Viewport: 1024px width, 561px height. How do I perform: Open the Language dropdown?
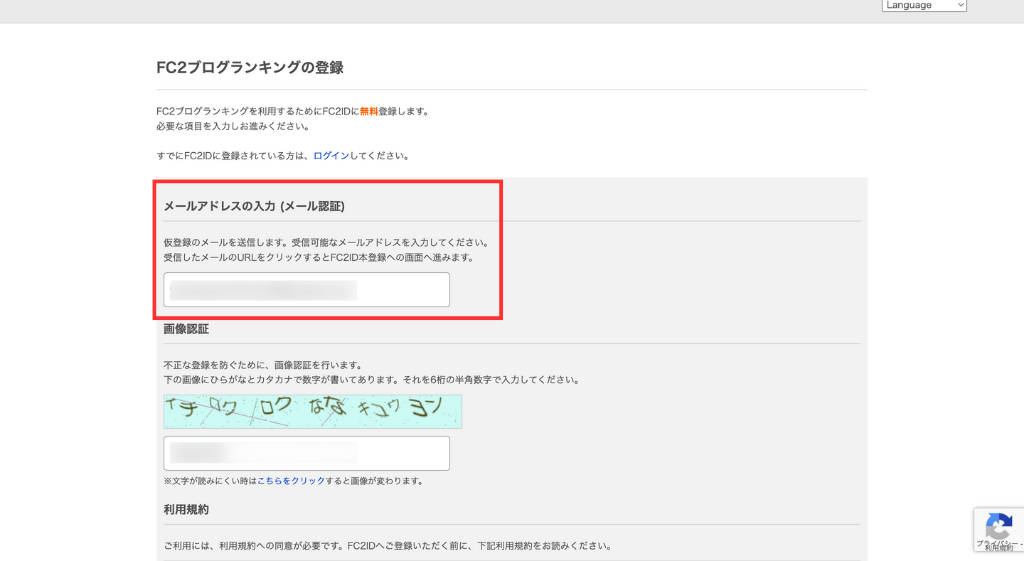click(923, 5)
